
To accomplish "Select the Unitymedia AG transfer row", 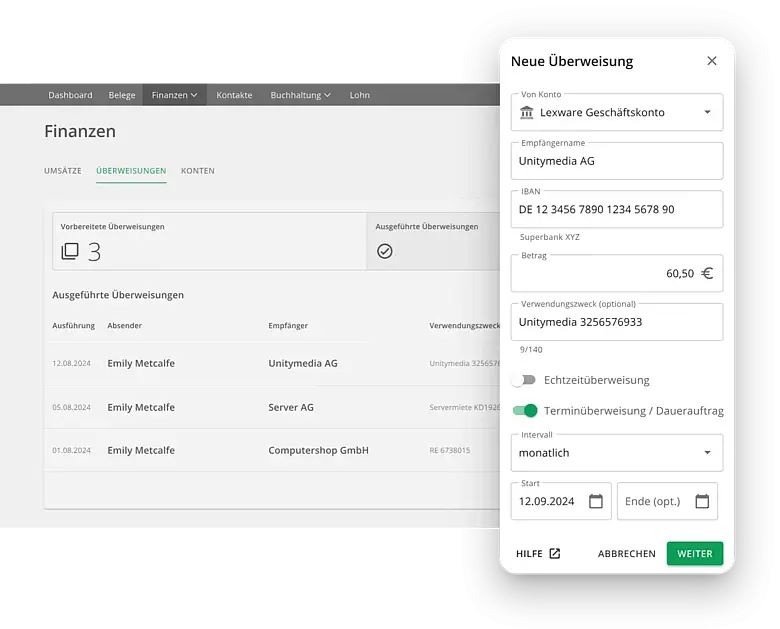I will coord(272,363).
